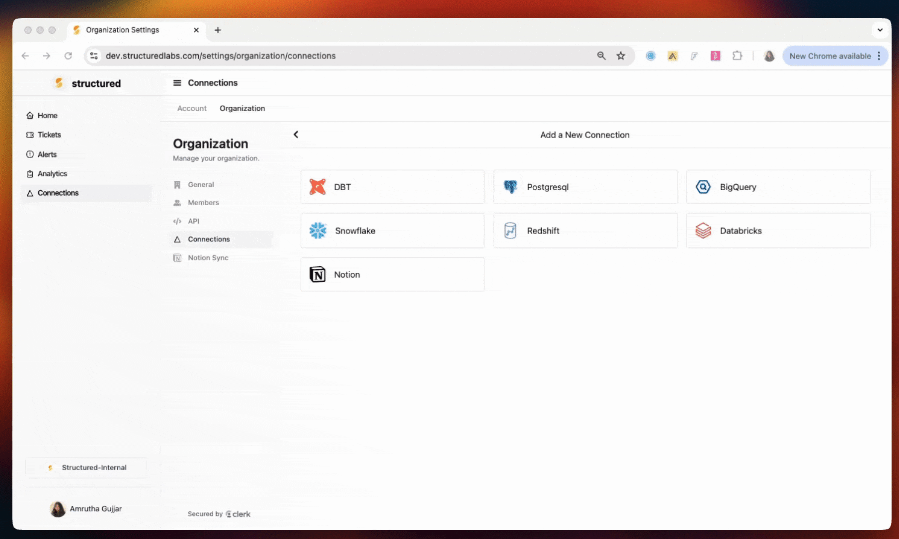Screen dimensions: 899x539
Task: Click the Alerts icon in sidebar
Action: pos(30,154)
